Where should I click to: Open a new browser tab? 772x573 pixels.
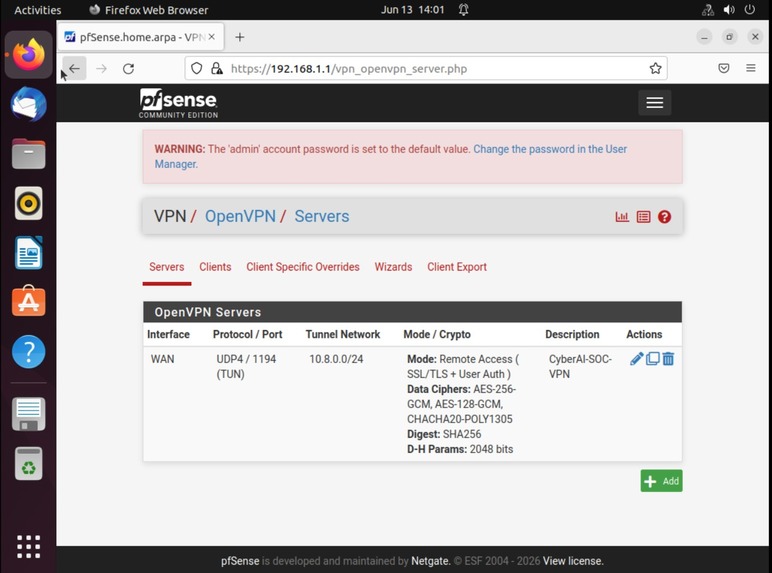point(240,37)
